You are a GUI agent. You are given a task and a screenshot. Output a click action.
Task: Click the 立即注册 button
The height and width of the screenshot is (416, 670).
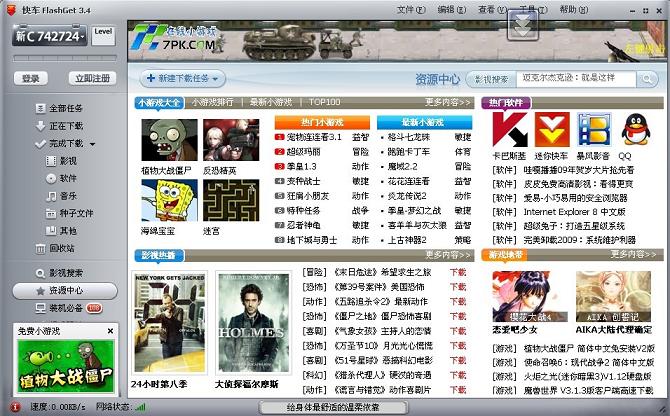(x=92, y=79)
